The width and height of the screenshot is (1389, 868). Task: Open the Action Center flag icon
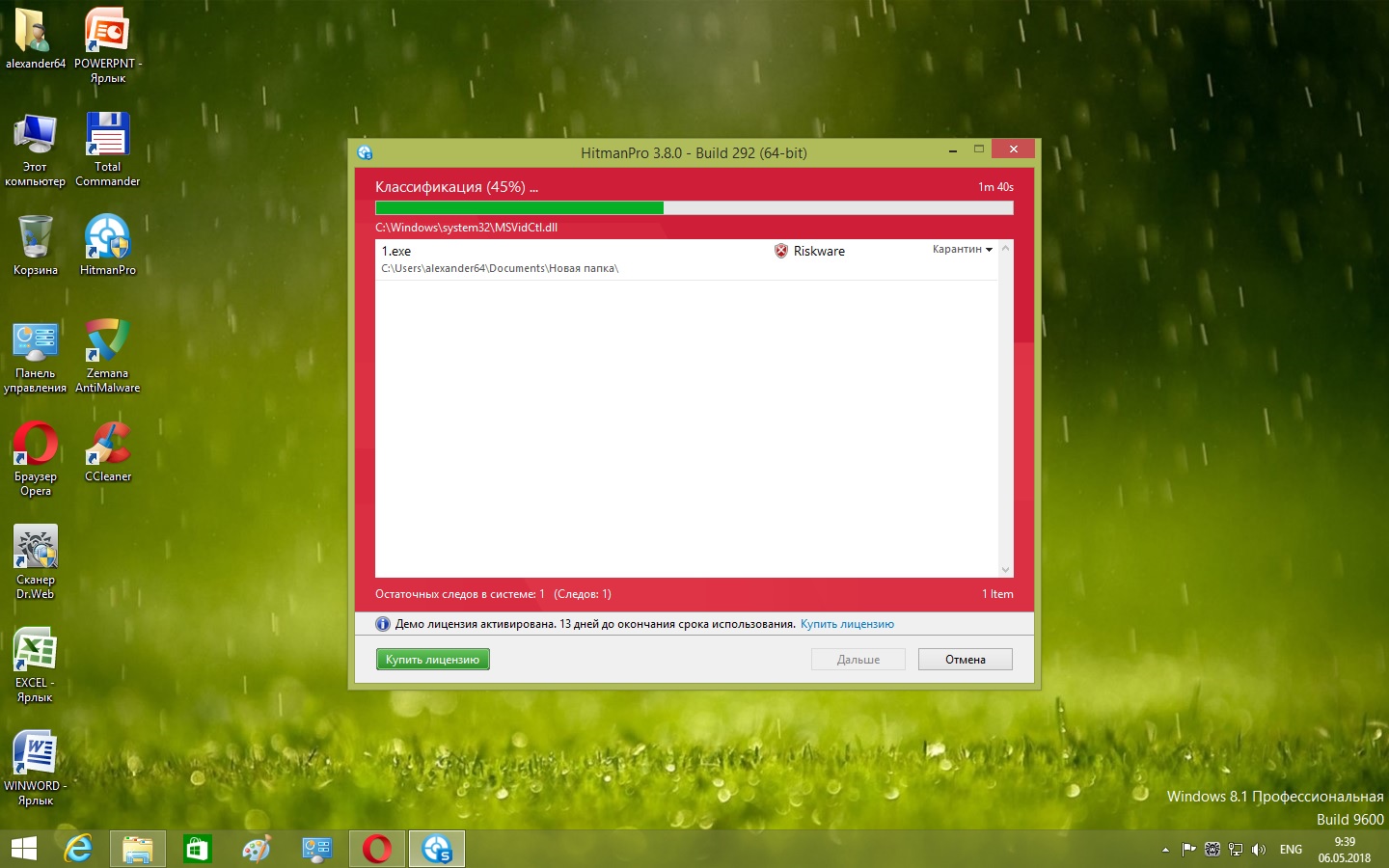[x=1189, y=850]
